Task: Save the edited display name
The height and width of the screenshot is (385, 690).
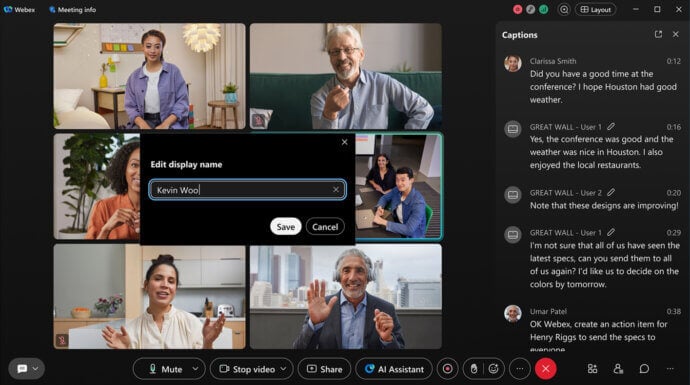Action: click(286, 227)
